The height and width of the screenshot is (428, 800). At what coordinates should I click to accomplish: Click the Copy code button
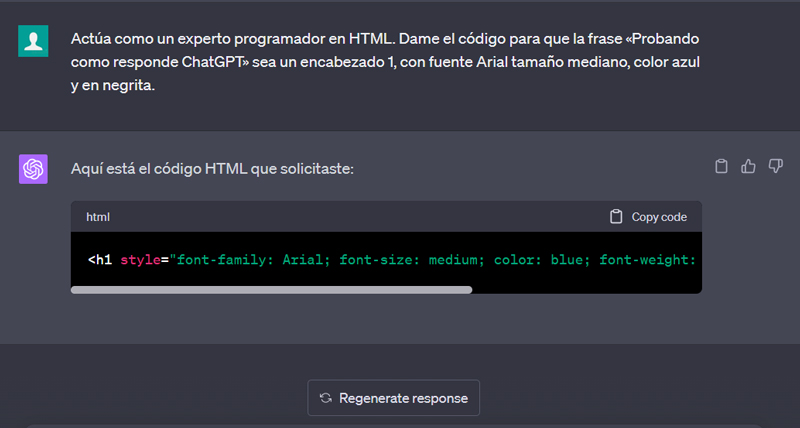click(x=648, y=217)
